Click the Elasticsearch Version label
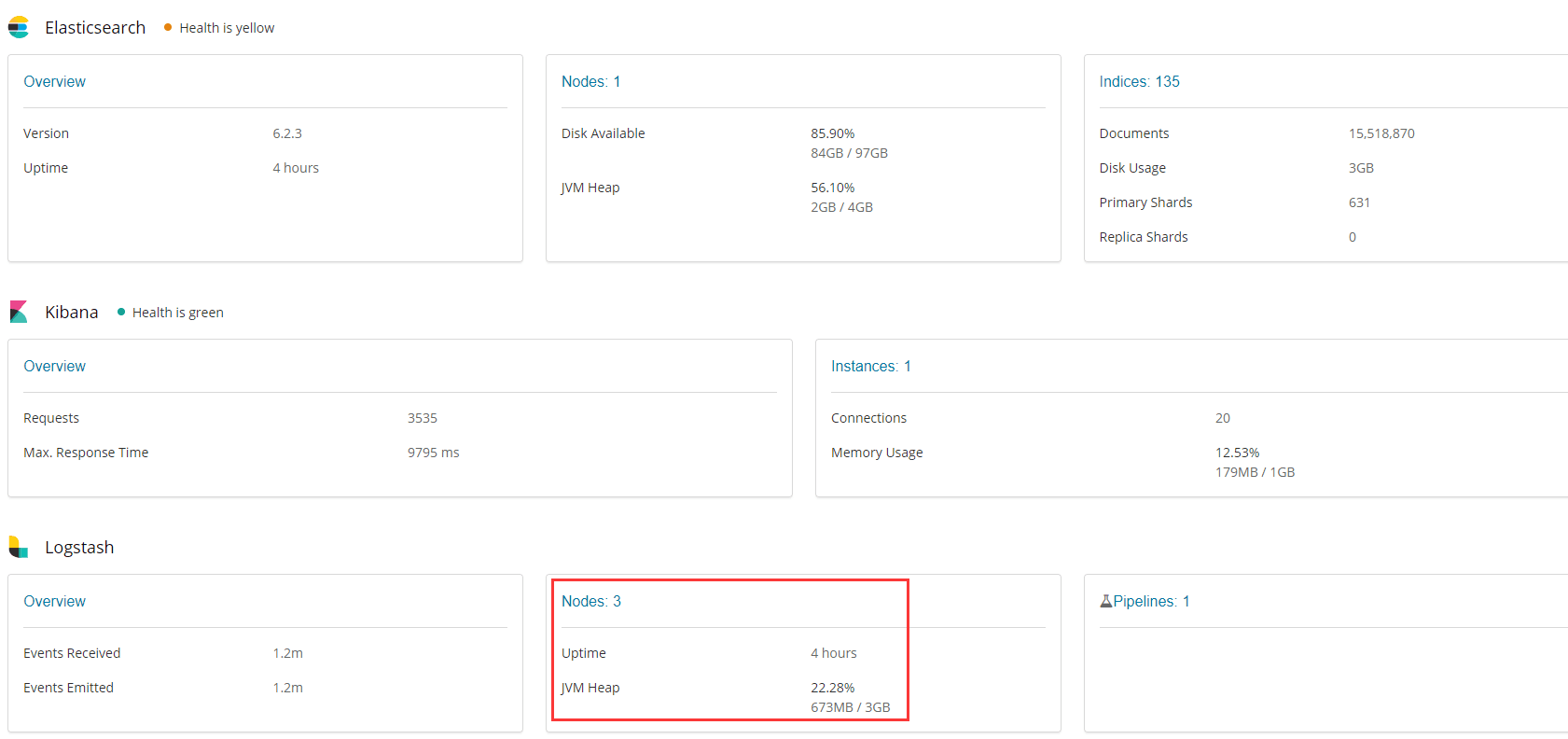The width and height of the screenshot is (1568, 739). [46, 133]
